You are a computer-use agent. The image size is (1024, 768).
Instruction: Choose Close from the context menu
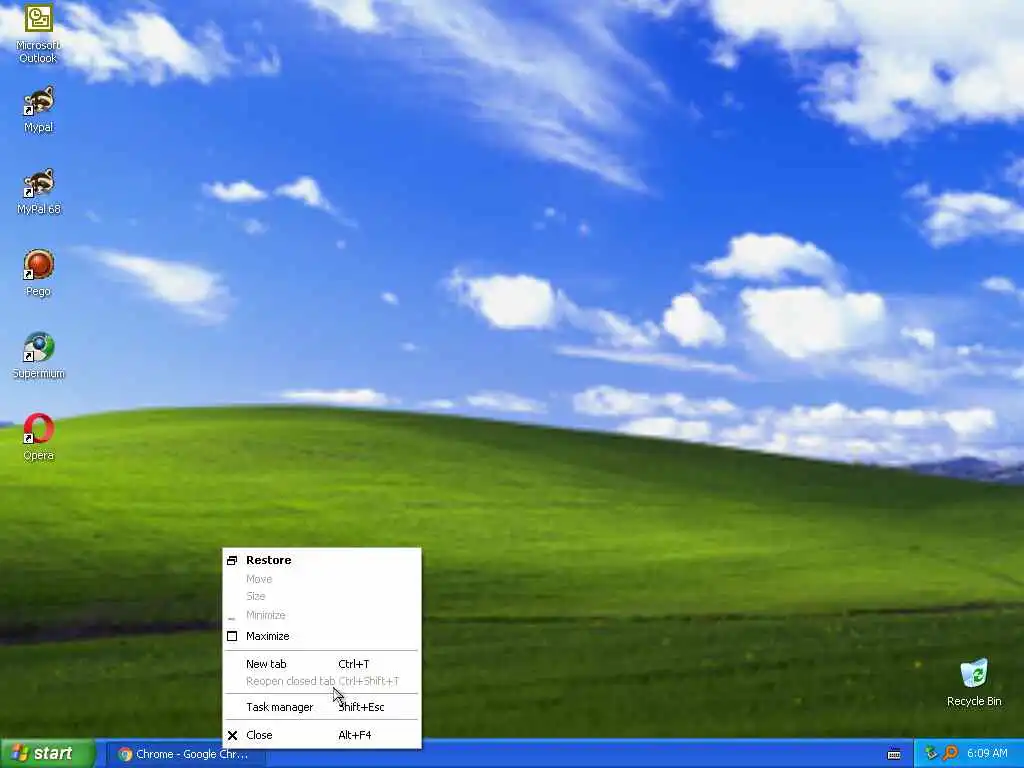[322, 735]
